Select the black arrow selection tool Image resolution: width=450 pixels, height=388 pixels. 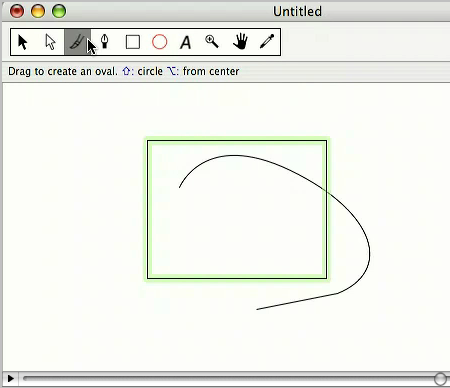[23, 42]
